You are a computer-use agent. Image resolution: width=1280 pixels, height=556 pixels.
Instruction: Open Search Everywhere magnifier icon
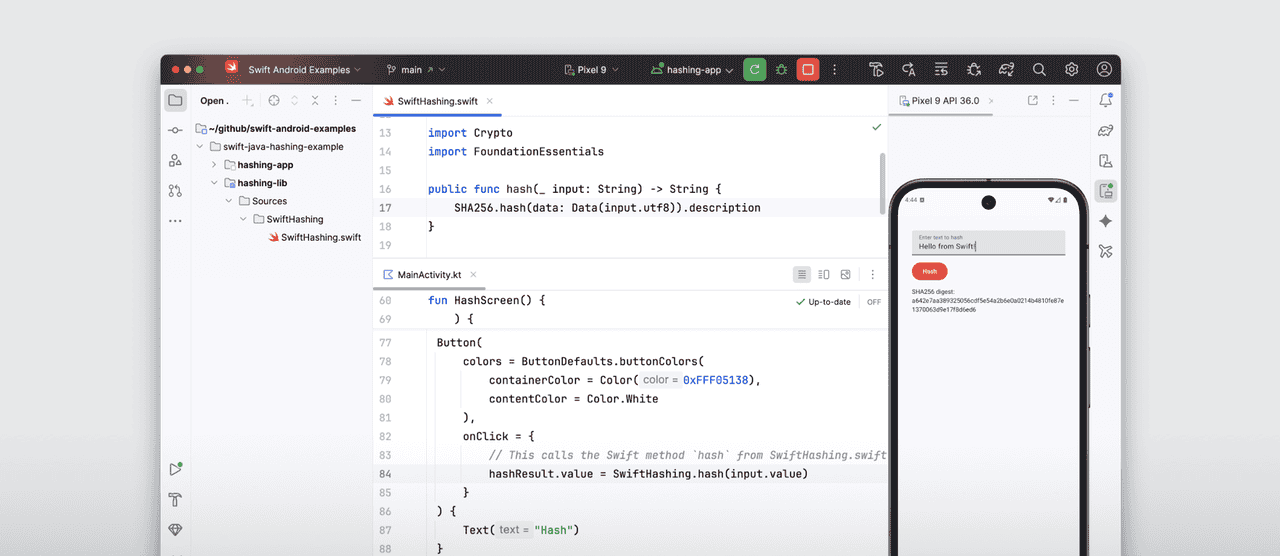pos(1039,70)
